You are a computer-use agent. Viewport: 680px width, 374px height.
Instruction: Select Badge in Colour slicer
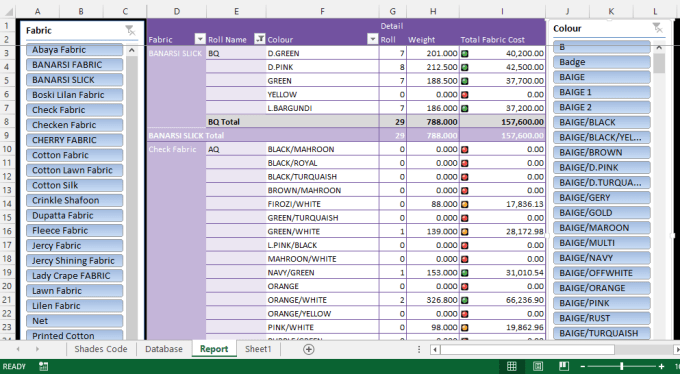point(602,62)
